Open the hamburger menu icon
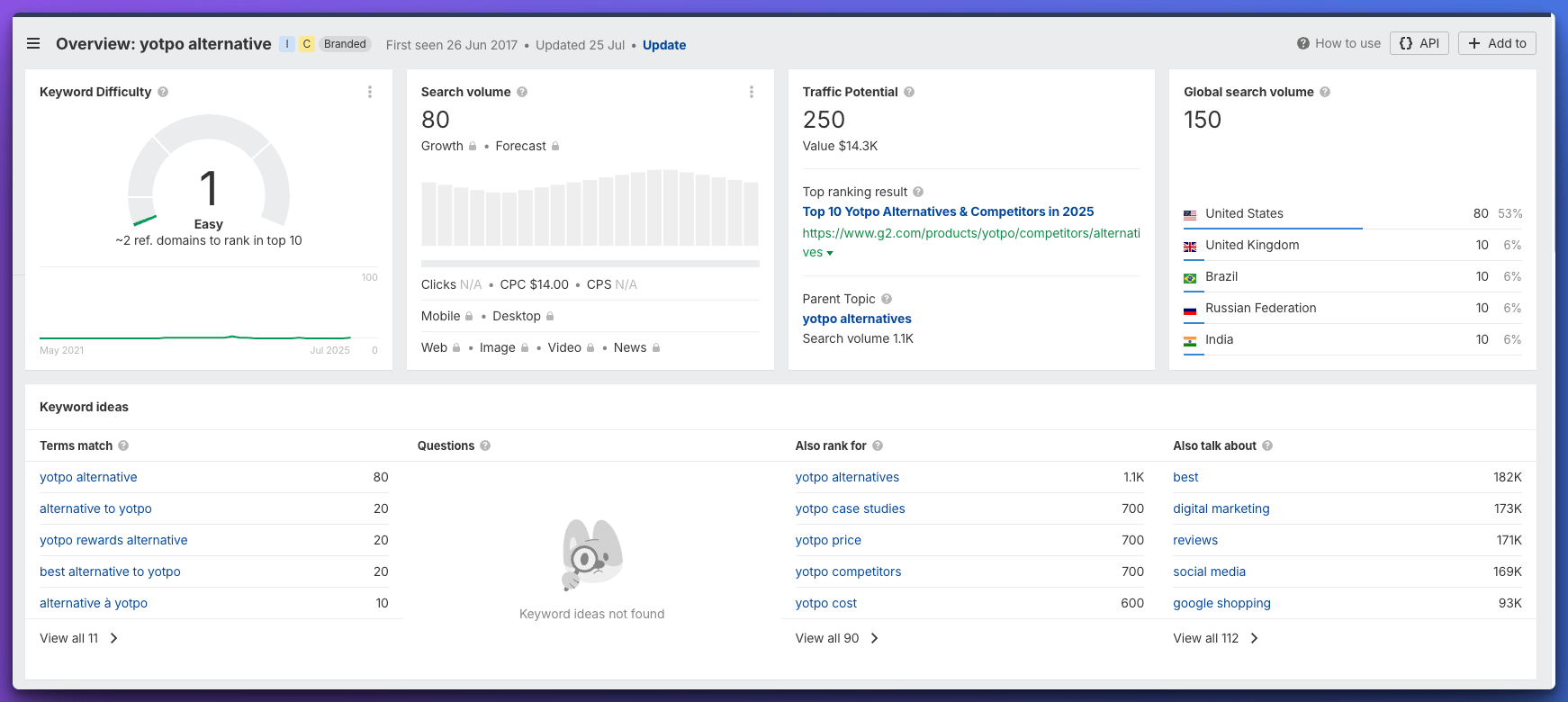 (33, 43)
